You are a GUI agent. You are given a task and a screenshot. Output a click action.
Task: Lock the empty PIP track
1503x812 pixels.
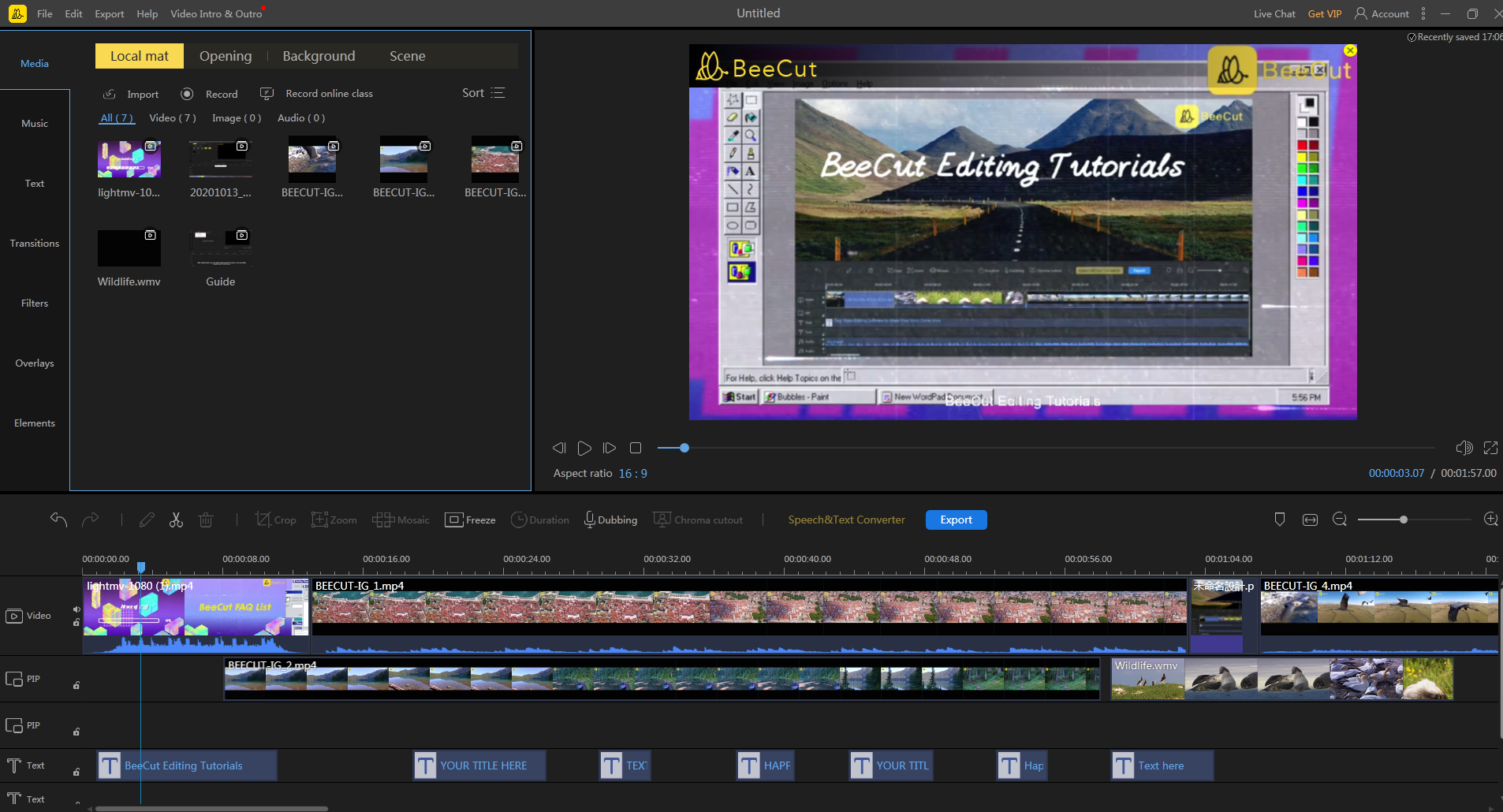(76, 732)
